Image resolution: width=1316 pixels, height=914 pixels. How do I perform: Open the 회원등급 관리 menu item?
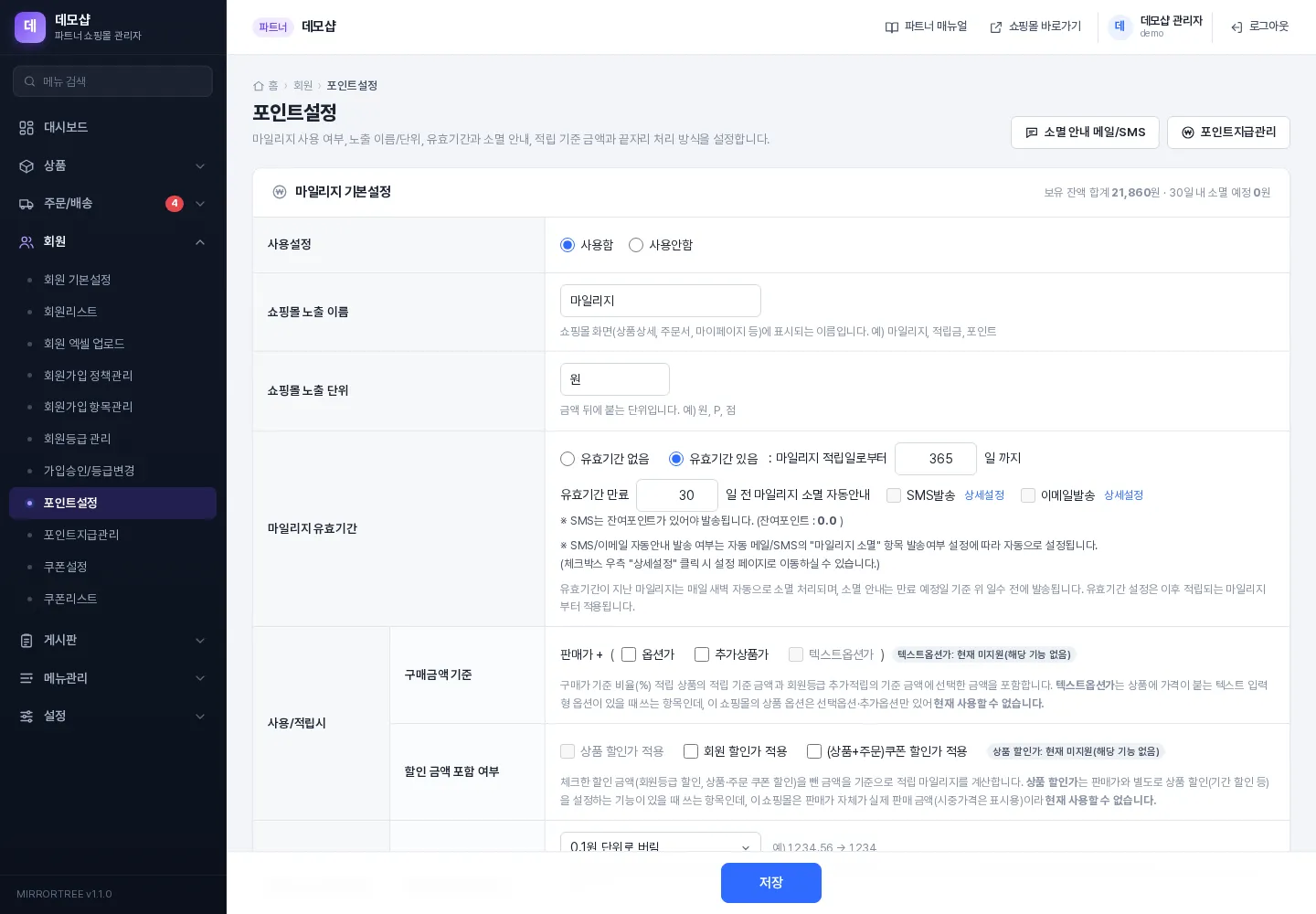point(112,439)
